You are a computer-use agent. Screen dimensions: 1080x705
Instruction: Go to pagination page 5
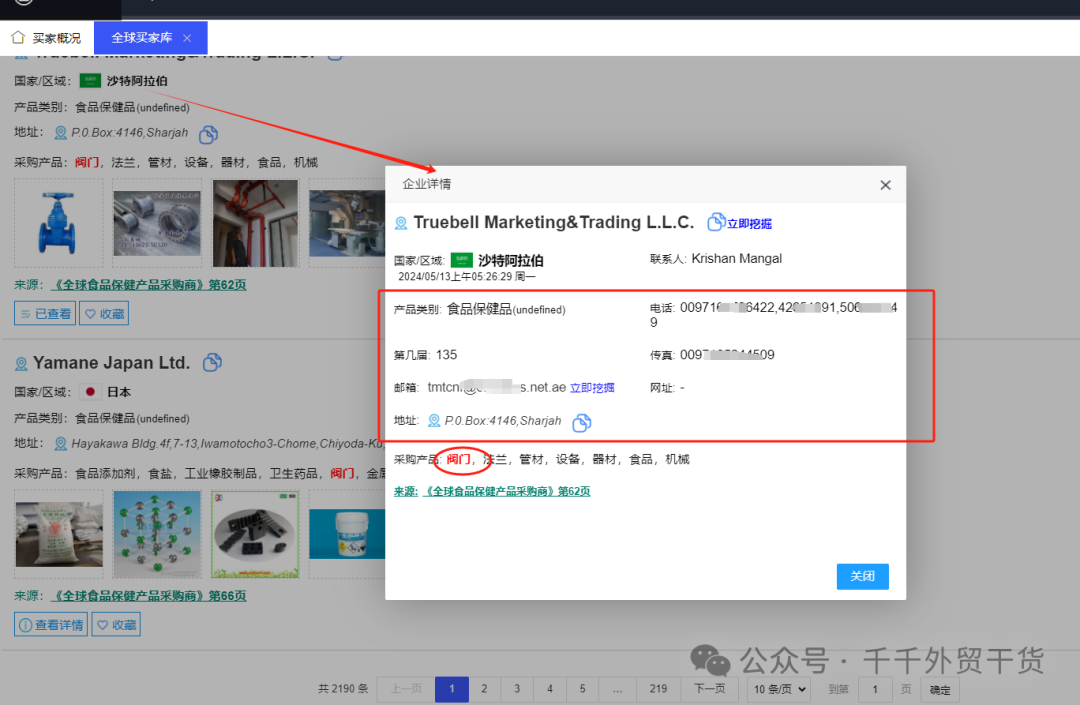click(583, 689)
